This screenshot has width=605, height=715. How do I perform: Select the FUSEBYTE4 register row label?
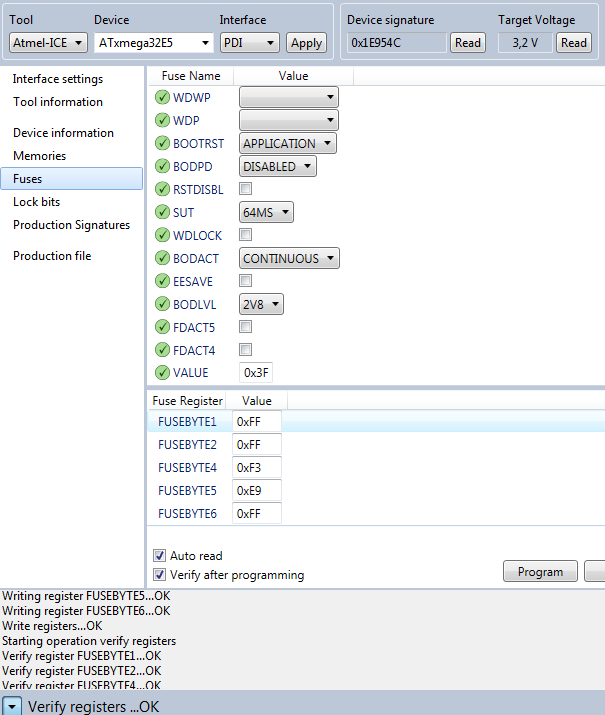187,468
